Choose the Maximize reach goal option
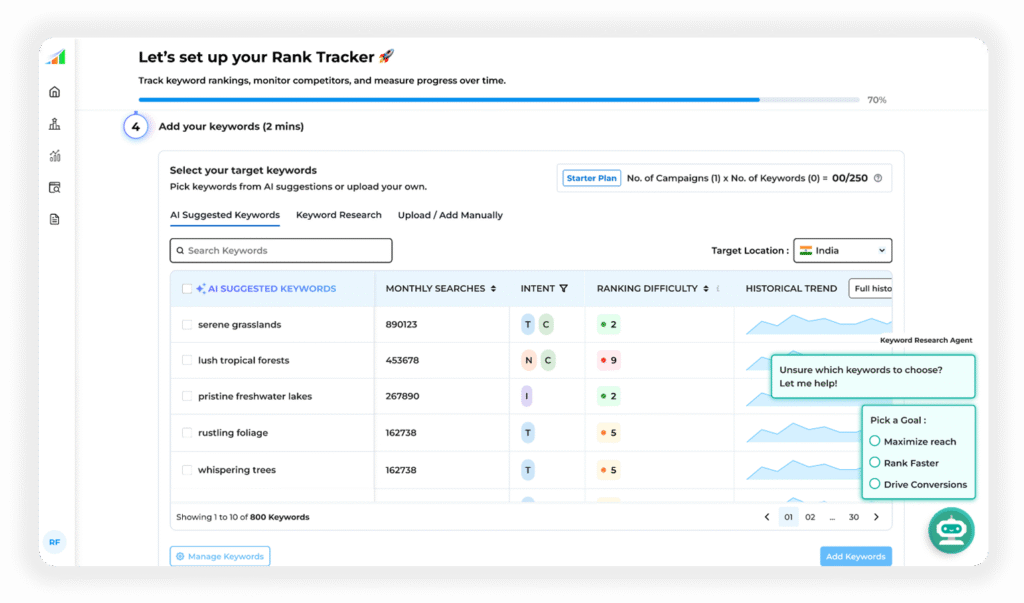1024x603 pixels. pos(875,441)
